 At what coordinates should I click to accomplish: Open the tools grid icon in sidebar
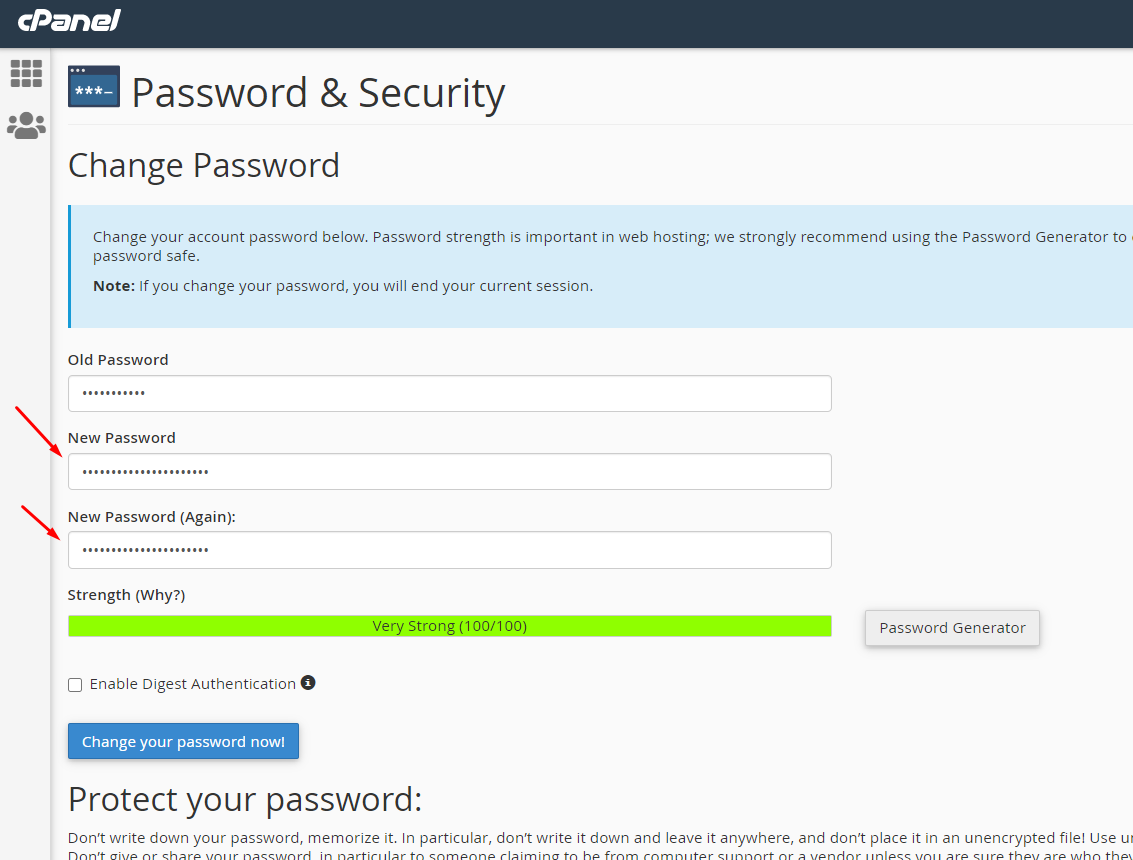[26, 73]
